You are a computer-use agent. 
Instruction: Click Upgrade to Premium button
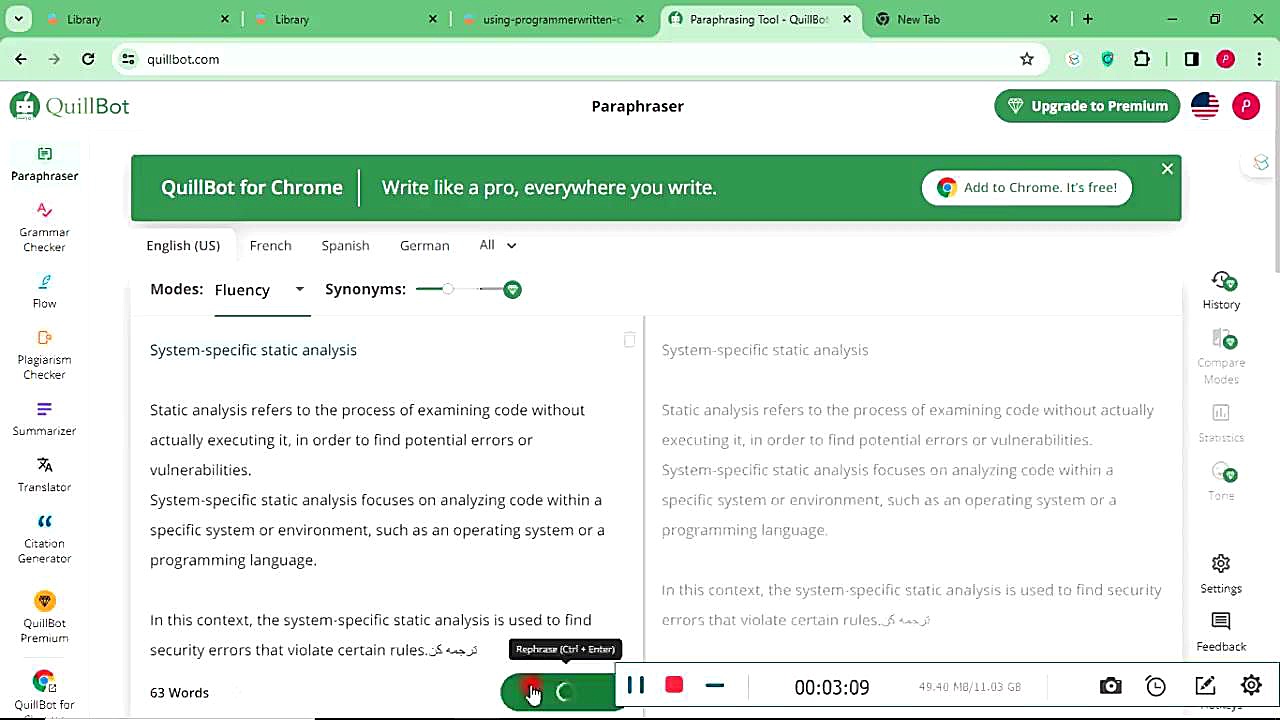(x=1087, y=106)
